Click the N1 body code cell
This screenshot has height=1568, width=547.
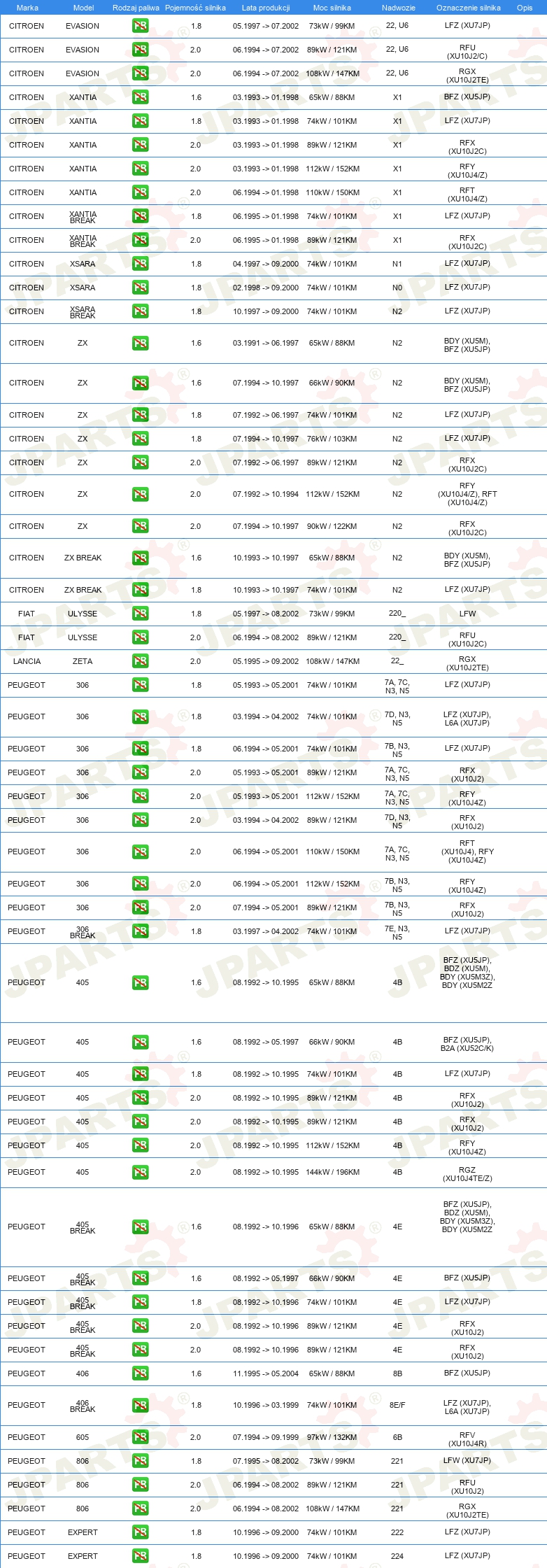397,264
